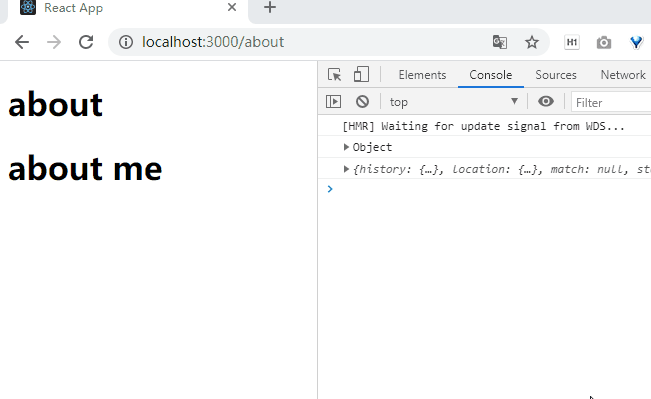This screenshot has width=651, height=399.
Task: Click the 'about me' heading
Action: (85, 169)
